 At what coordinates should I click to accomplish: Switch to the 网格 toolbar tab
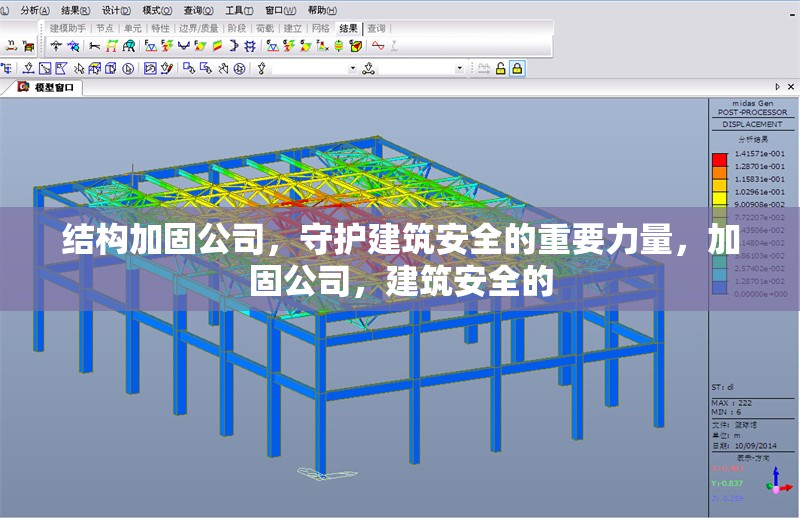320,29
